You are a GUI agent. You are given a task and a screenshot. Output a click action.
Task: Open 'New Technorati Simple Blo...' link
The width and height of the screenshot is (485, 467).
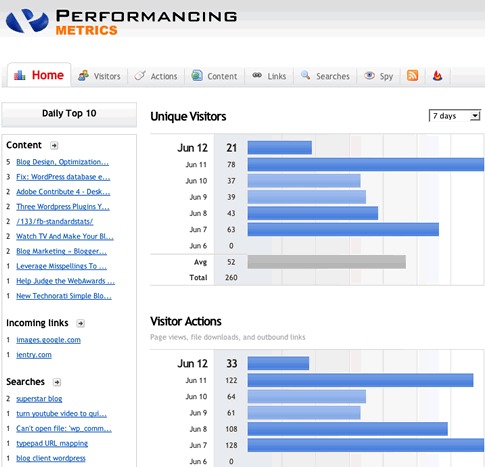(64, 296)
